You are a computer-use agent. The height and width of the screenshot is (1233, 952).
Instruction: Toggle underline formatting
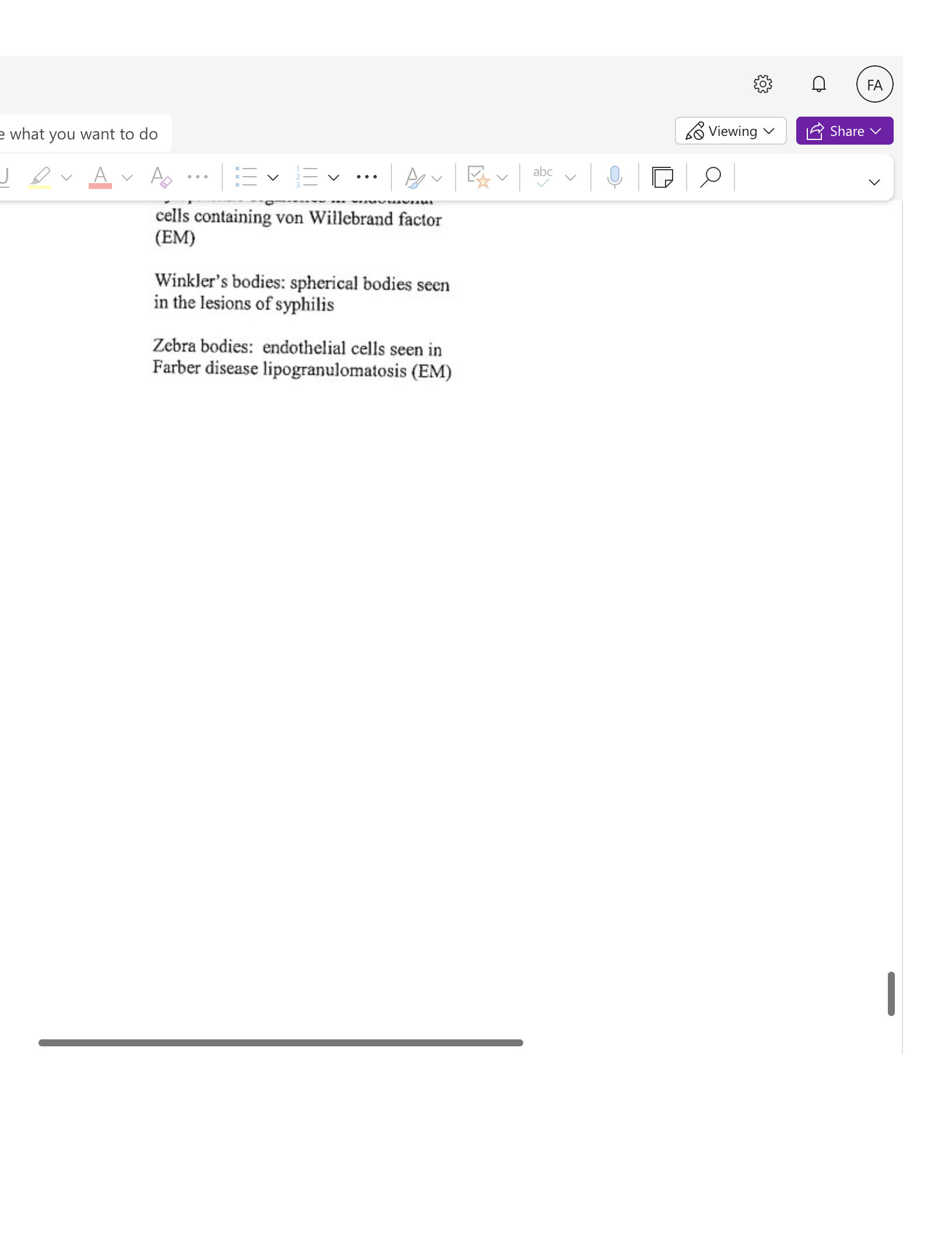point(5,177)
